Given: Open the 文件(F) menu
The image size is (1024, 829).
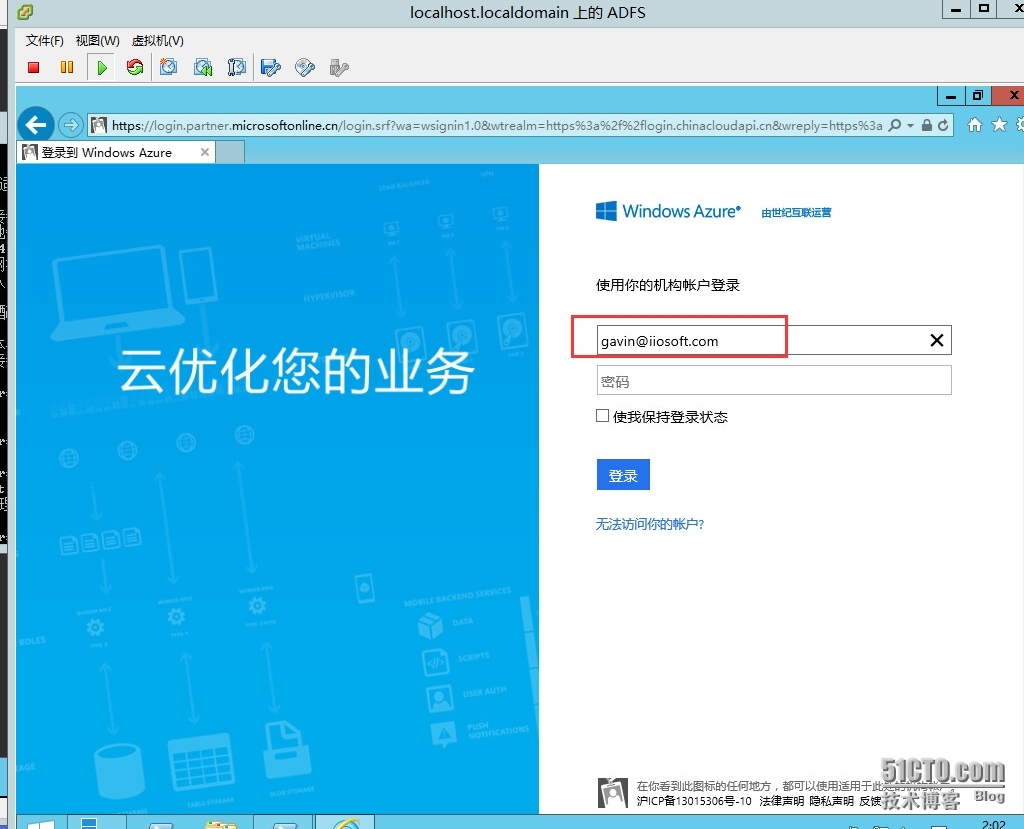Looking at the screenshot, I should pyautogui.click(x=44, y=41).
